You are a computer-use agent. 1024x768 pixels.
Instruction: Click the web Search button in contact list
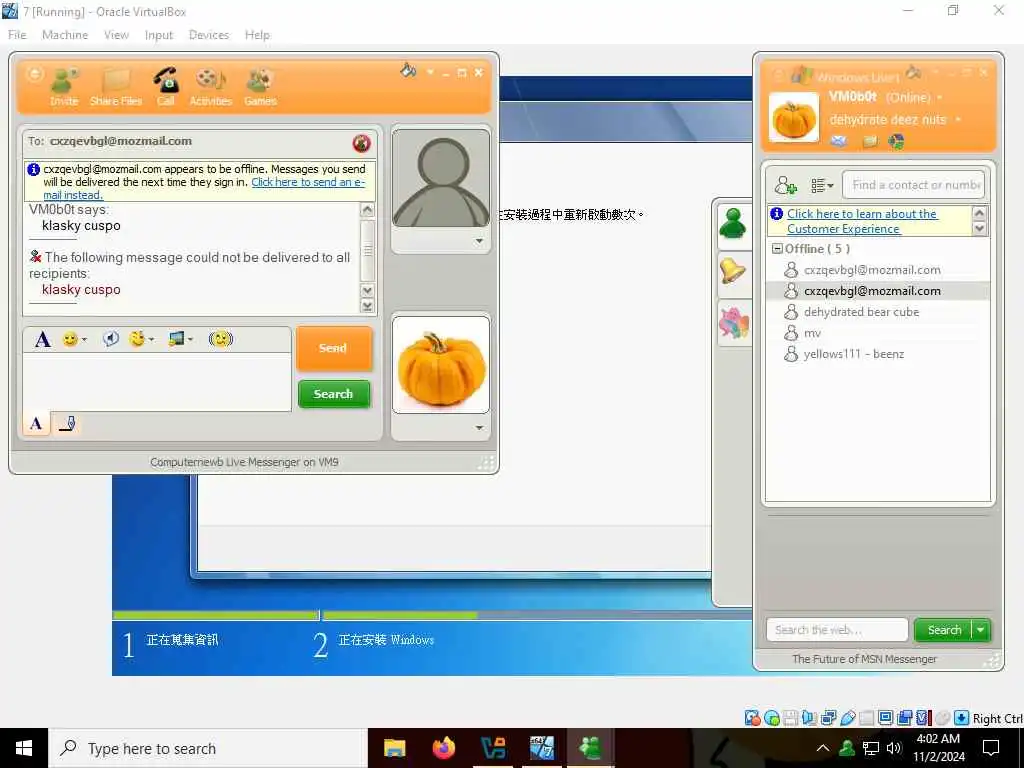click(944, 630)
